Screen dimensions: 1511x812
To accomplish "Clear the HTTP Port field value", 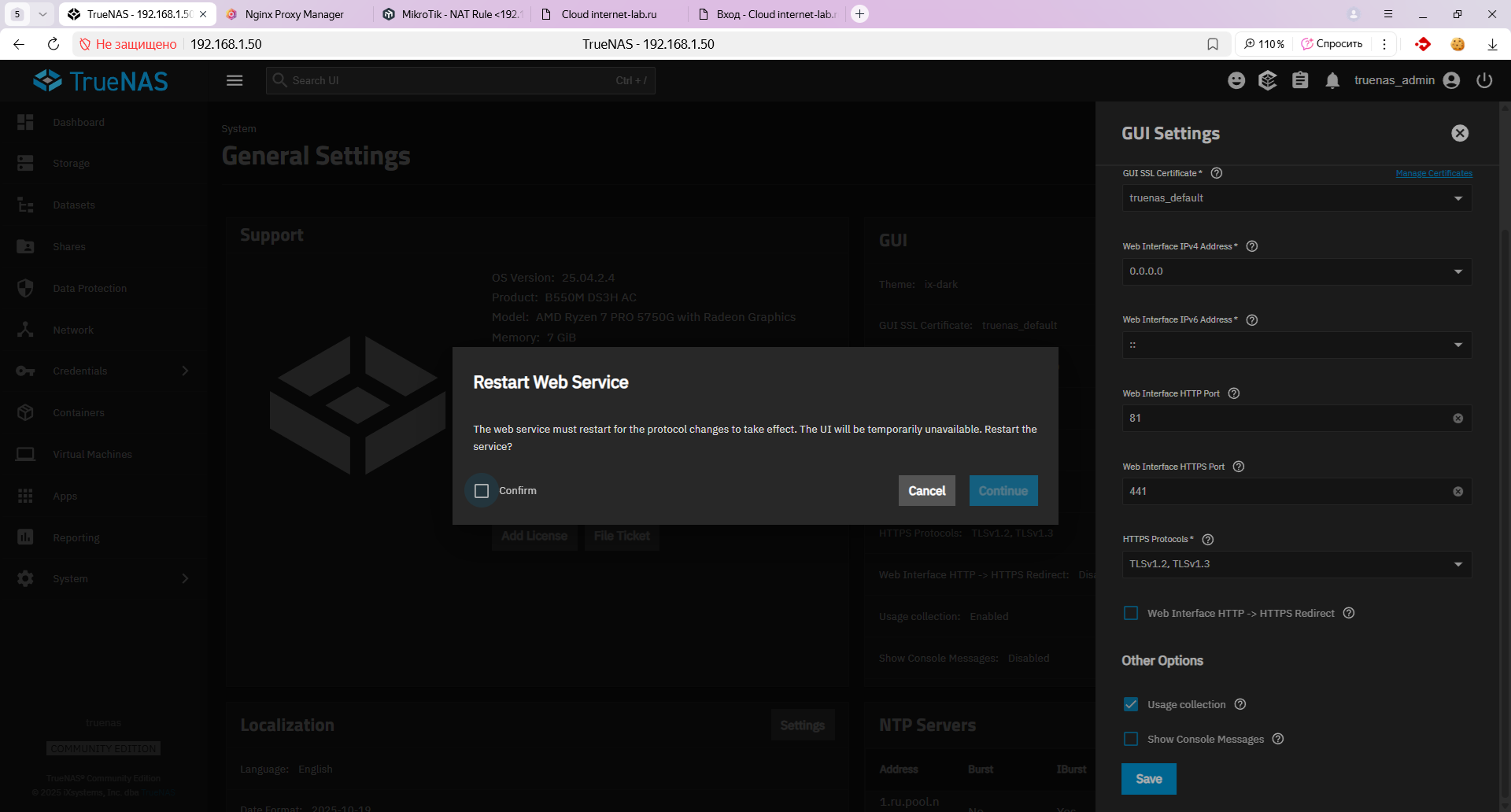I will coord(1457,419).
